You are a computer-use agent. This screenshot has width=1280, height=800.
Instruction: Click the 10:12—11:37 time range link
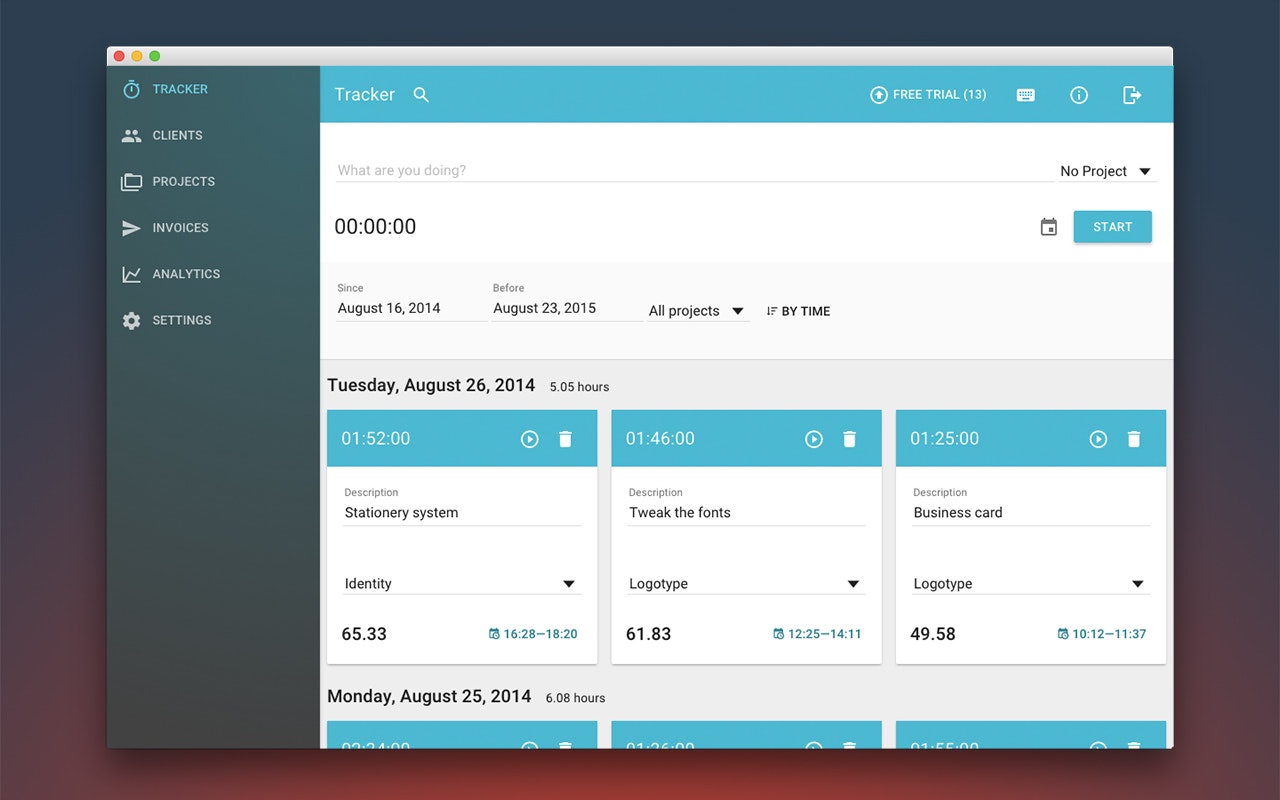[1102, 634]
